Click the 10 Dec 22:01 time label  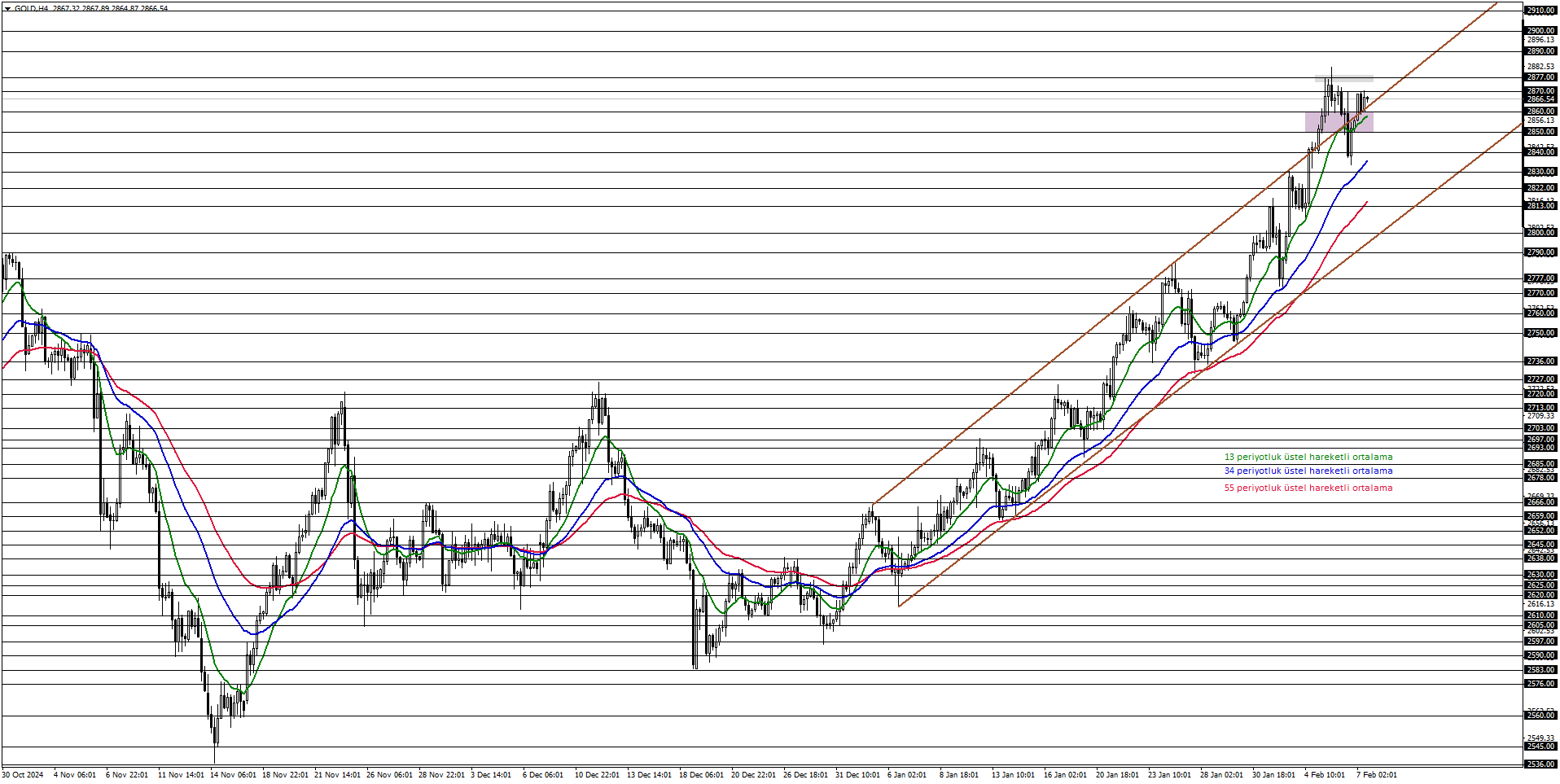[597, 775]
